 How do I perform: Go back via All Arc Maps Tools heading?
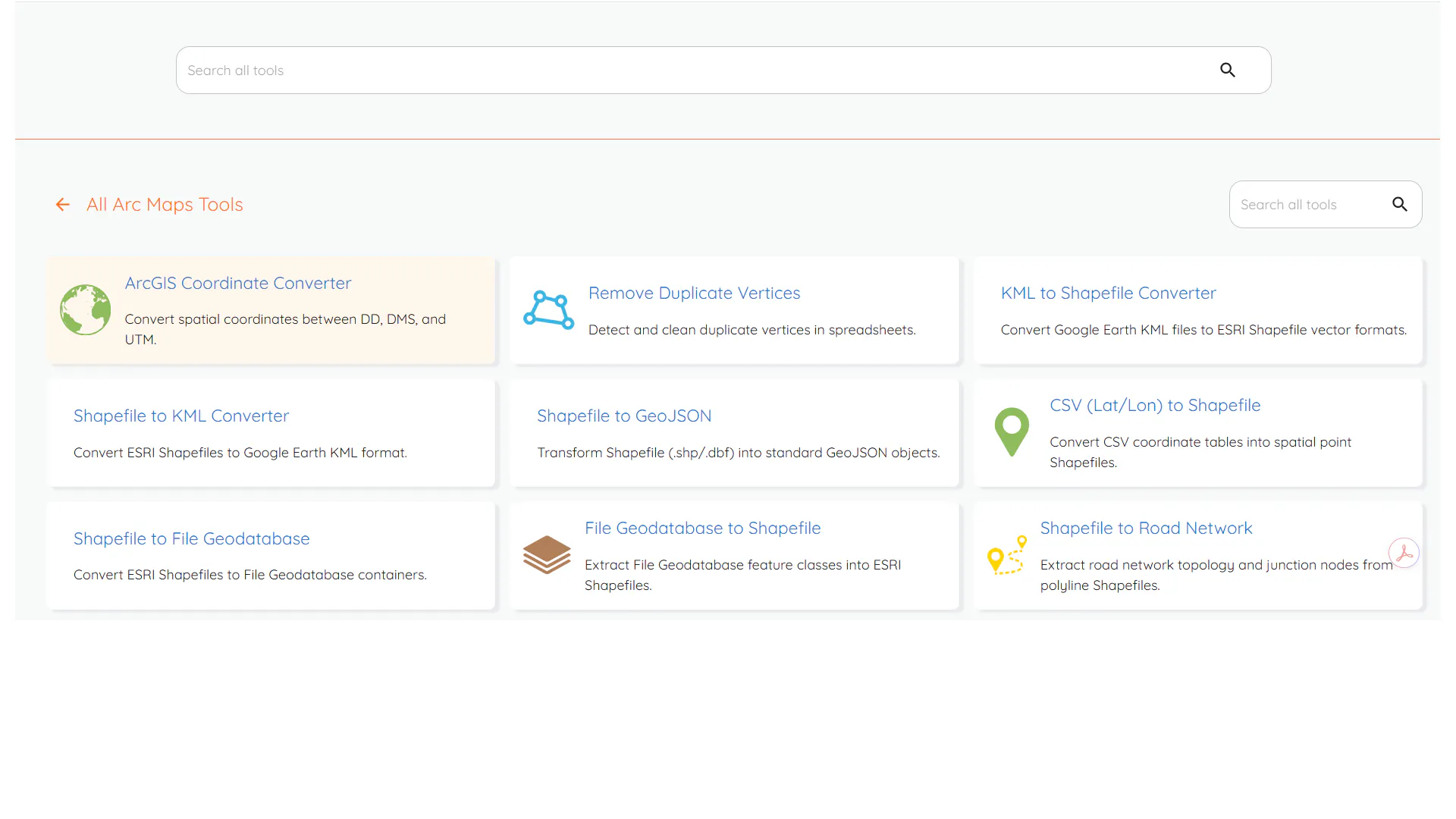(165, 205)
